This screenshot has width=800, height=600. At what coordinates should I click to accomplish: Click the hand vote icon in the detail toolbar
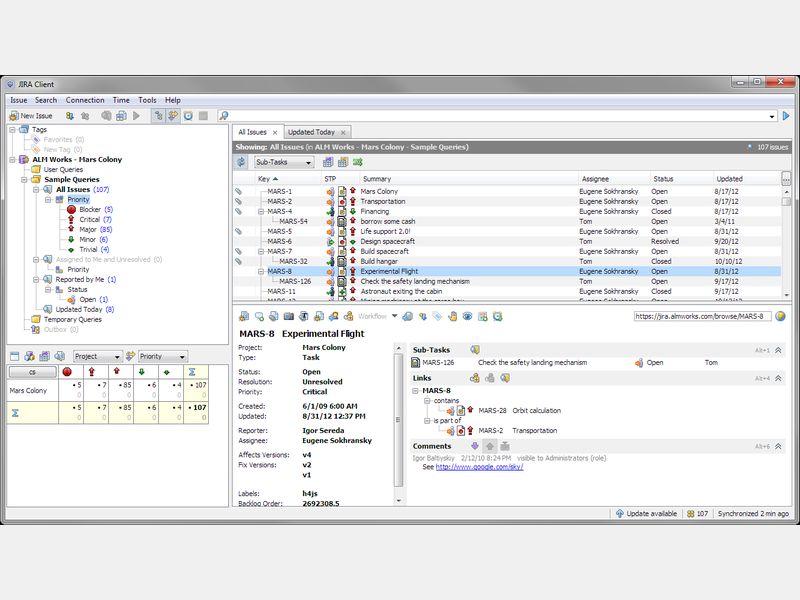453,317
